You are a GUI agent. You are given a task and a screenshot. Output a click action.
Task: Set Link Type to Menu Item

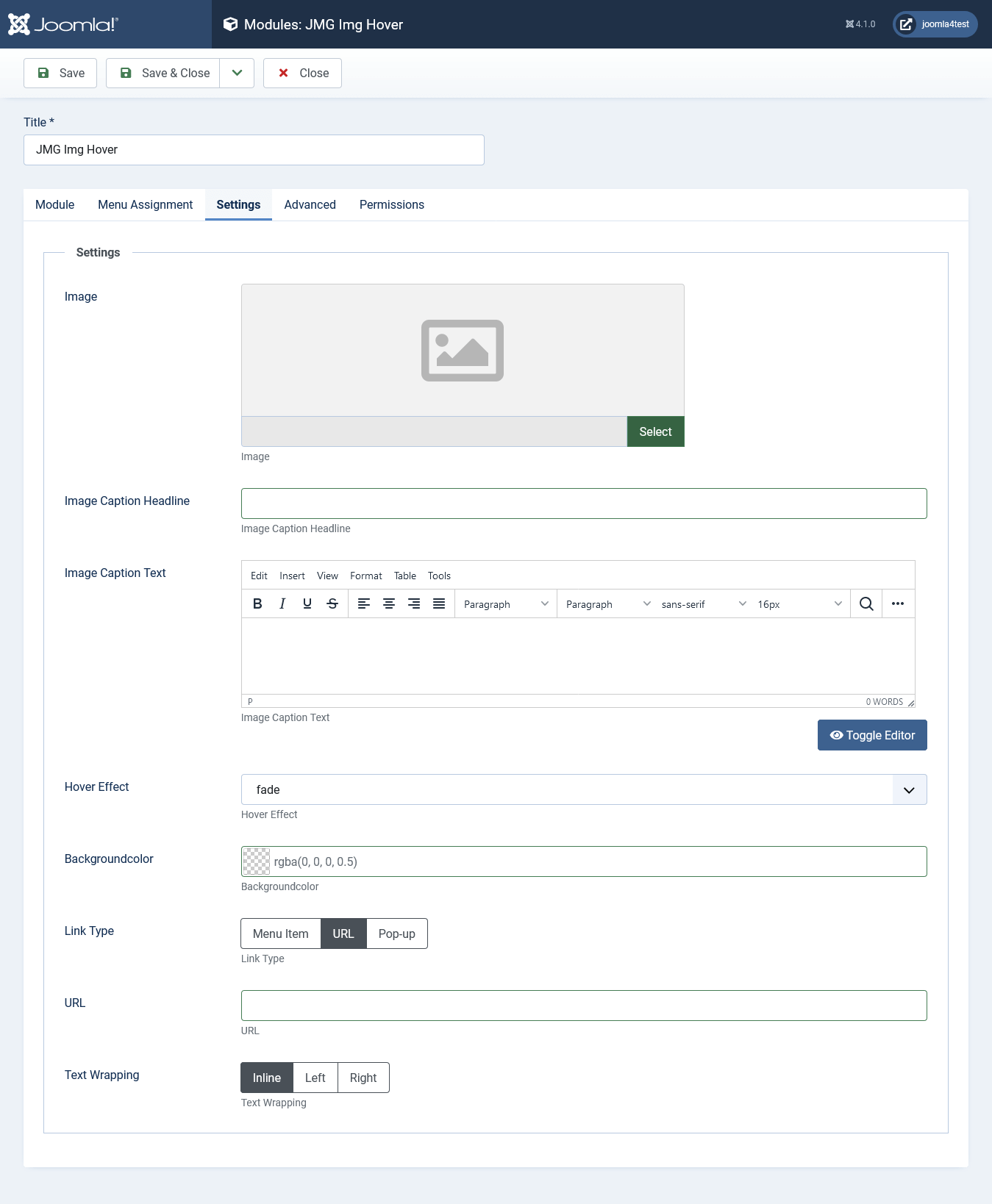pos(281,934)
